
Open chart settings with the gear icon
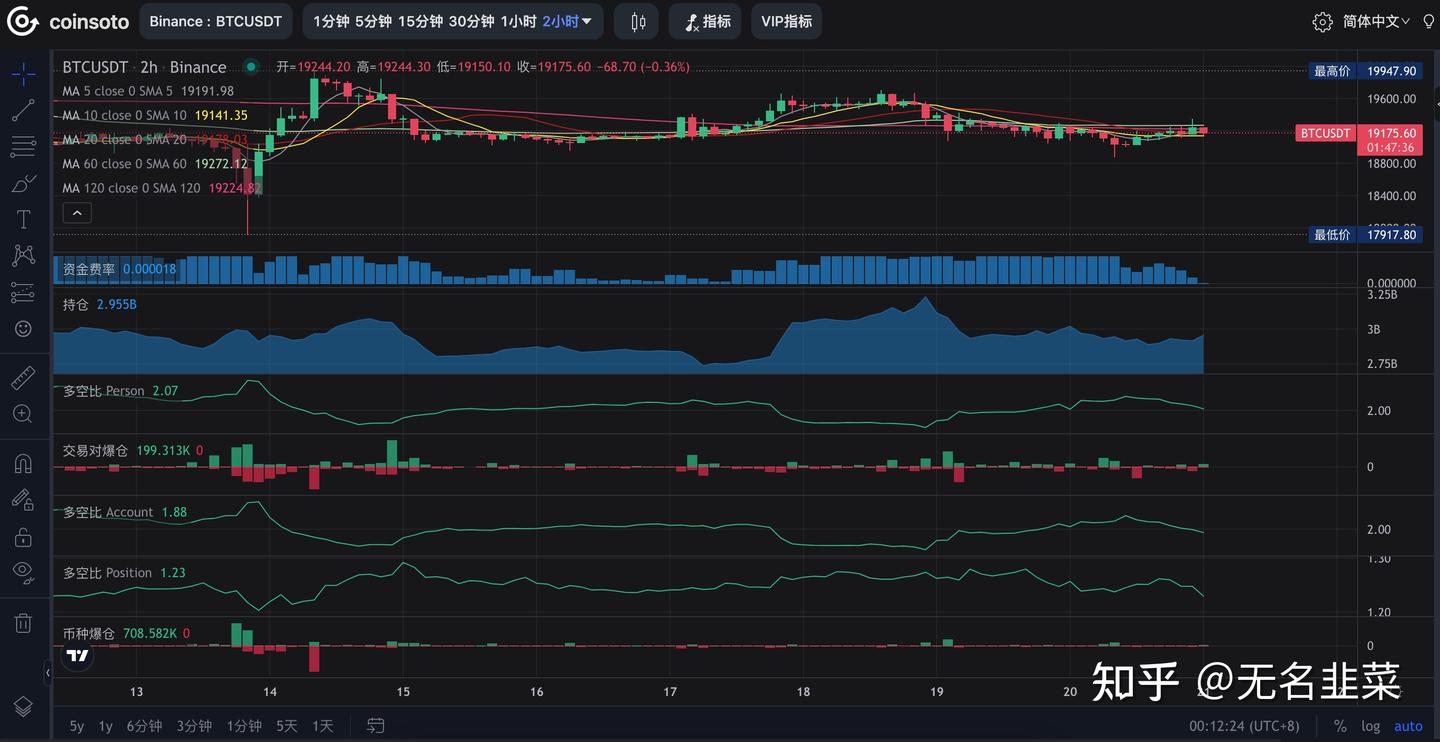tap(1322, 21)
